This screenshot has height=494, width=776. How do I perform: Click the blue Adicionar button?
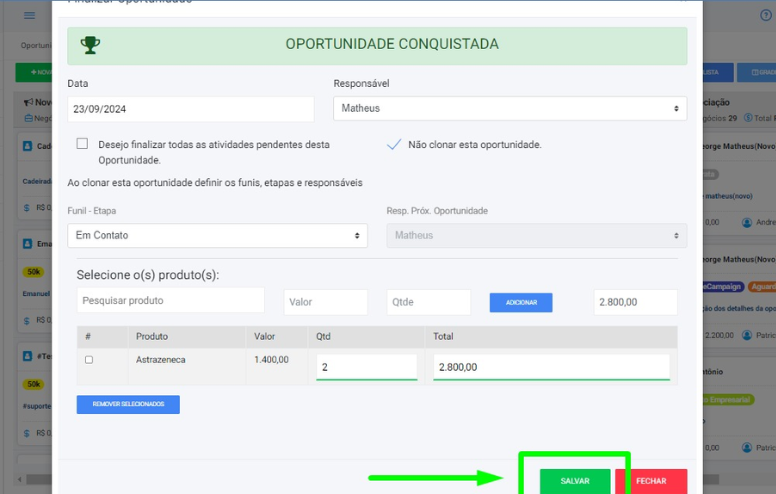(521, 302)
